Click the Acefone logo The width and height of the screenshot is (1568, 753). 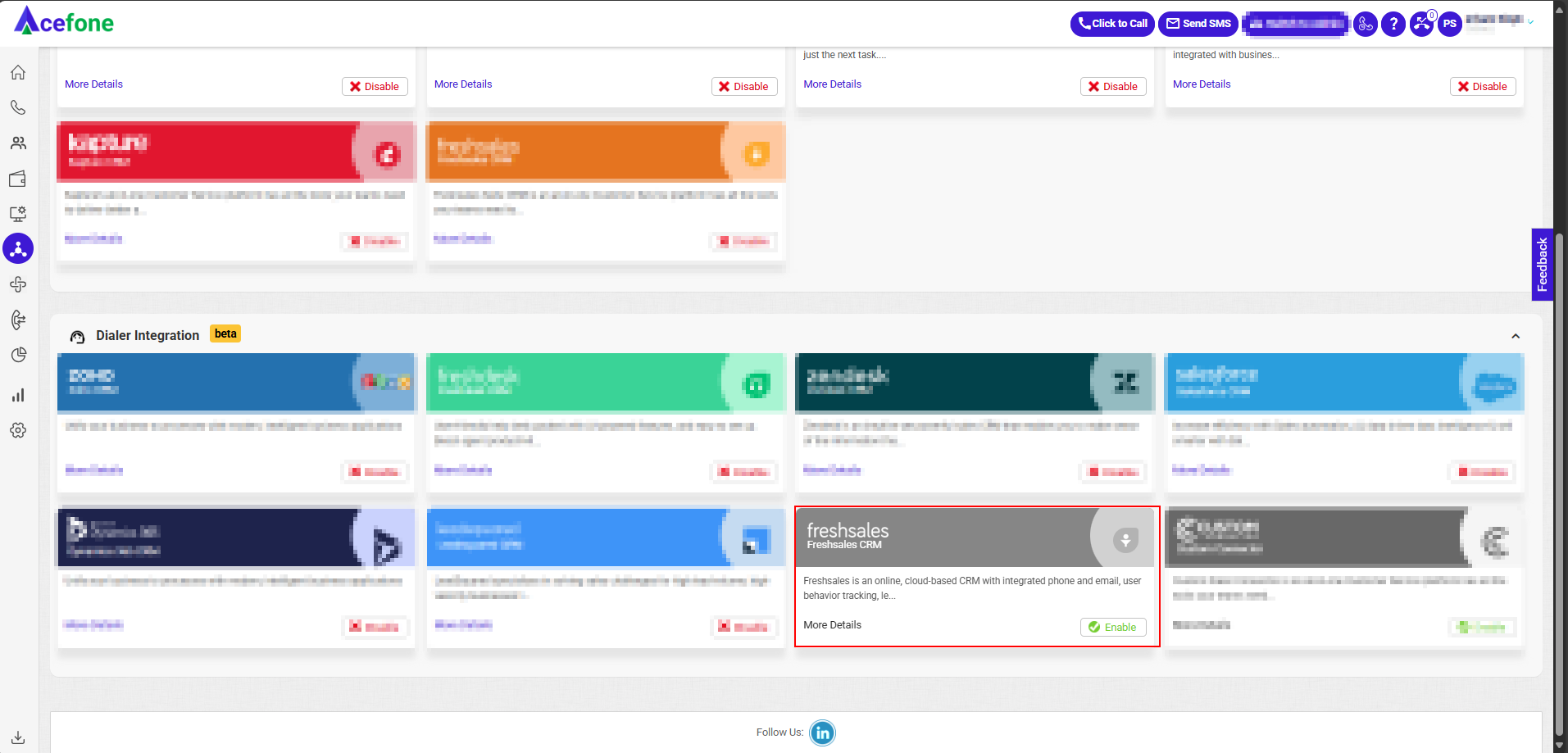pos(64,21)
